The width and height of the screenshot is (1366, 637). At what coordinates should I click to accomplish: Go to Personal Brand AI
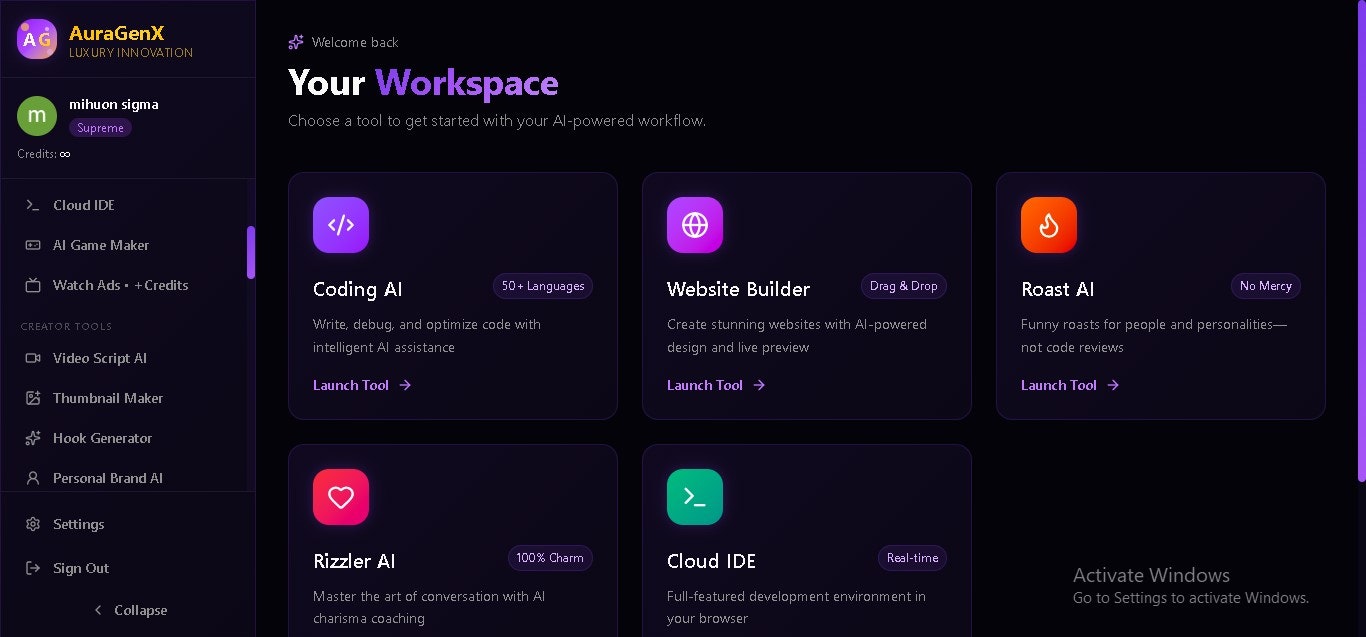point(124,478)
